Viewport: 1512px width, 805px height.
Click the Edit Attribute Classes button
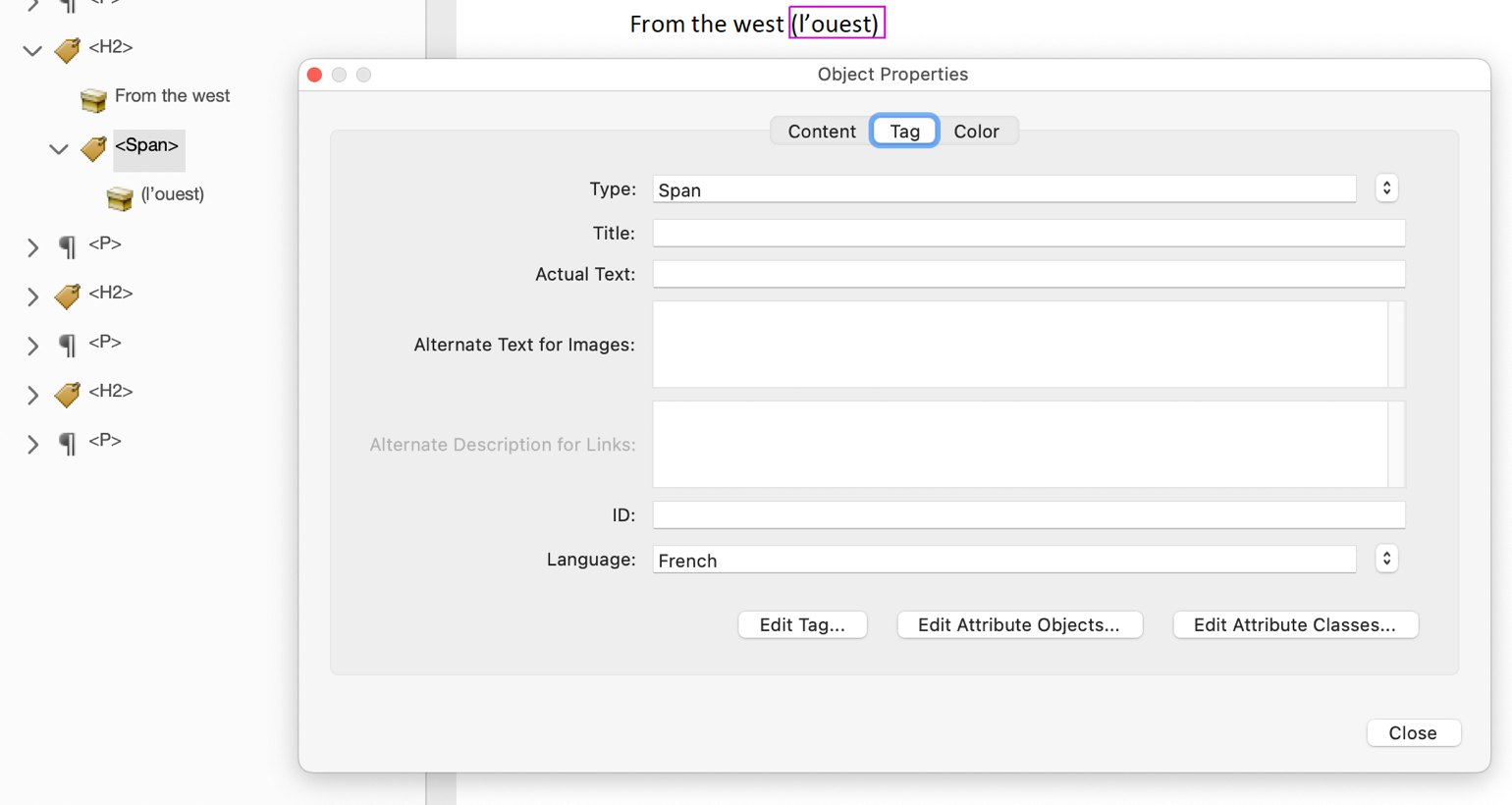click(x=1294, y=624)
